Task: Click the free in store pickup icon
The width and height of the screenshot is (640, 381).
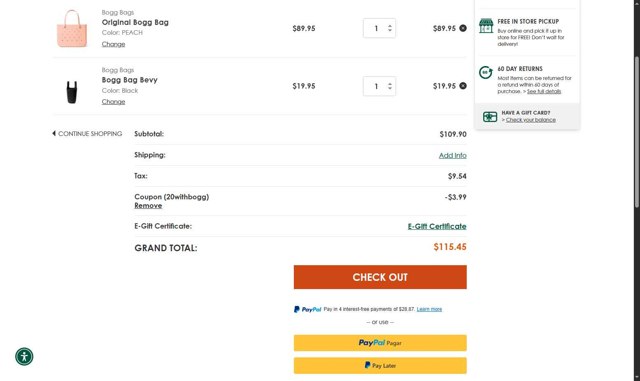Action: pos(486,26)
